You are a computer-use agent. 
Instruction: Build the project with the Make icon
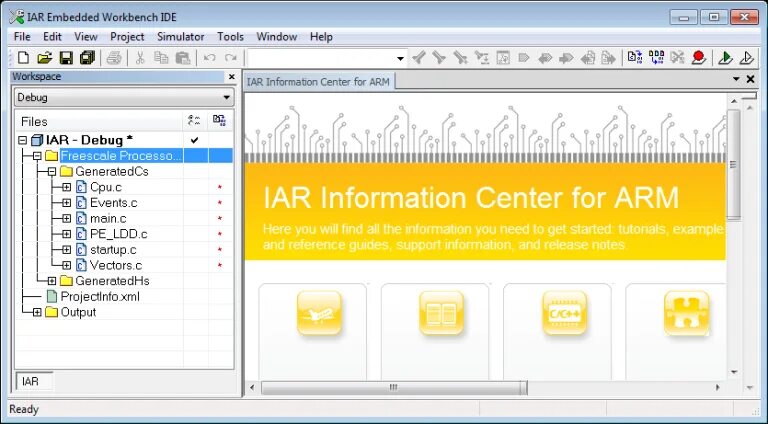656,58
